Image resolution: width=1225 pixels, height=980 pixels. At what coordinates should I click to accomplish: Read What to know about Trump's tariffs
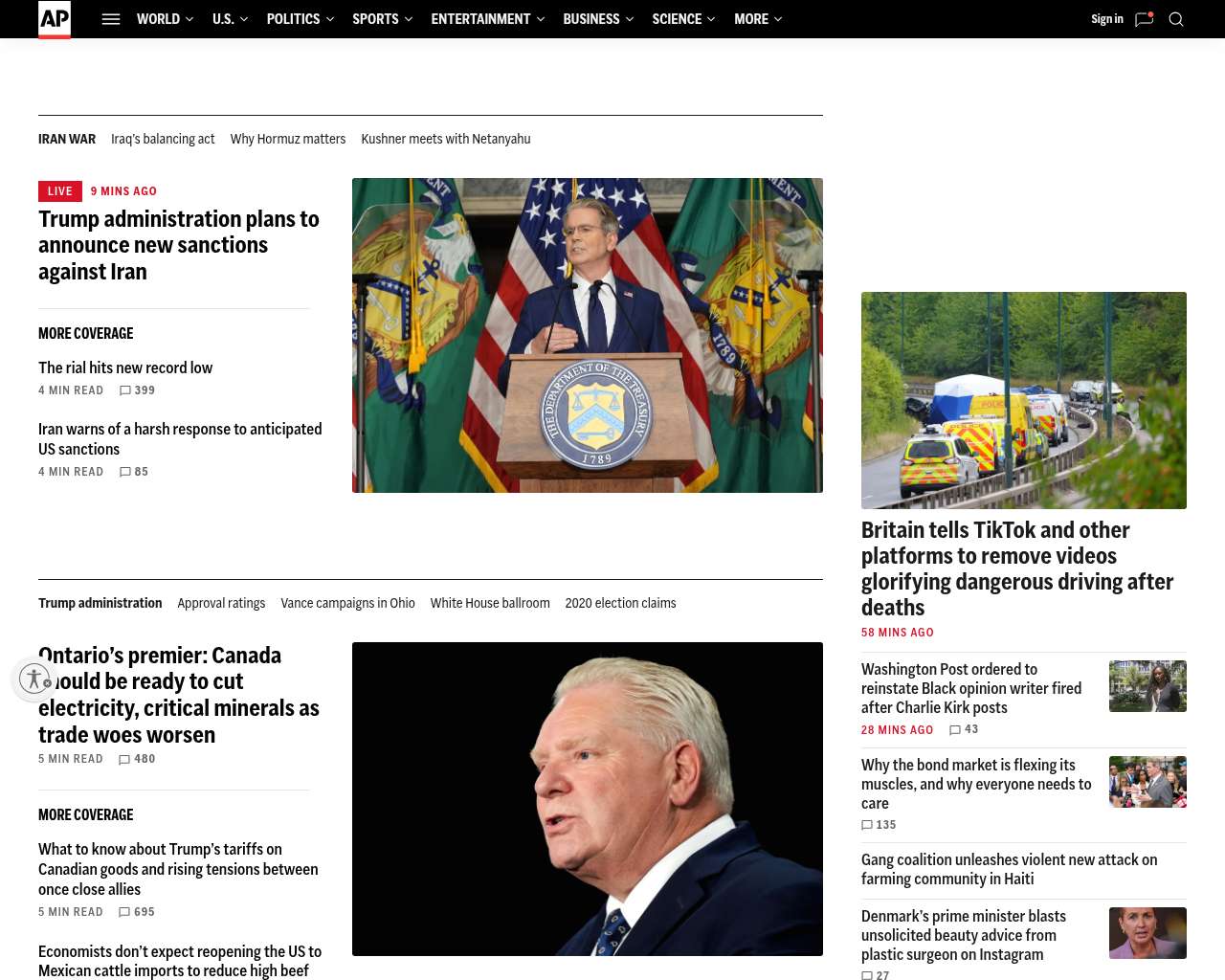(x=178, y=869)
